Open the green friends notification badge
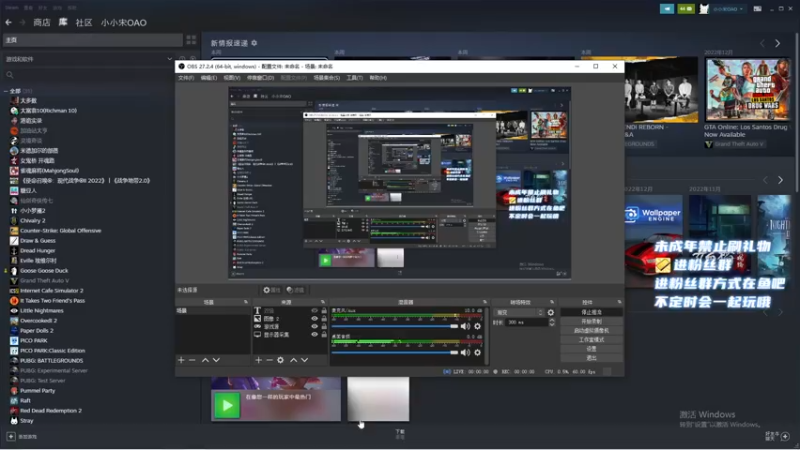 tap(686, 9)
